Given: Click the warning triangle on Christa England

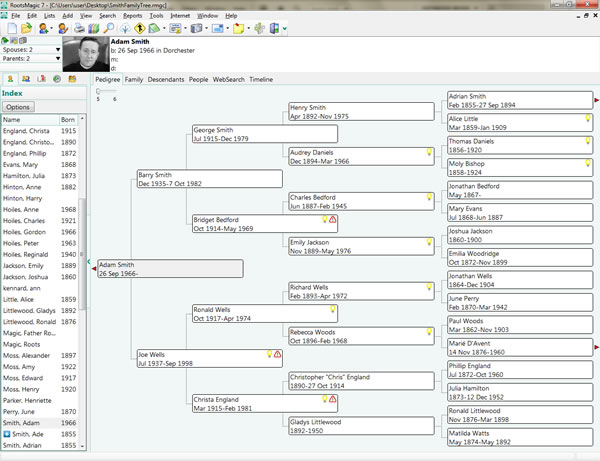Looking at the screenshot, I should click(333, 399).
